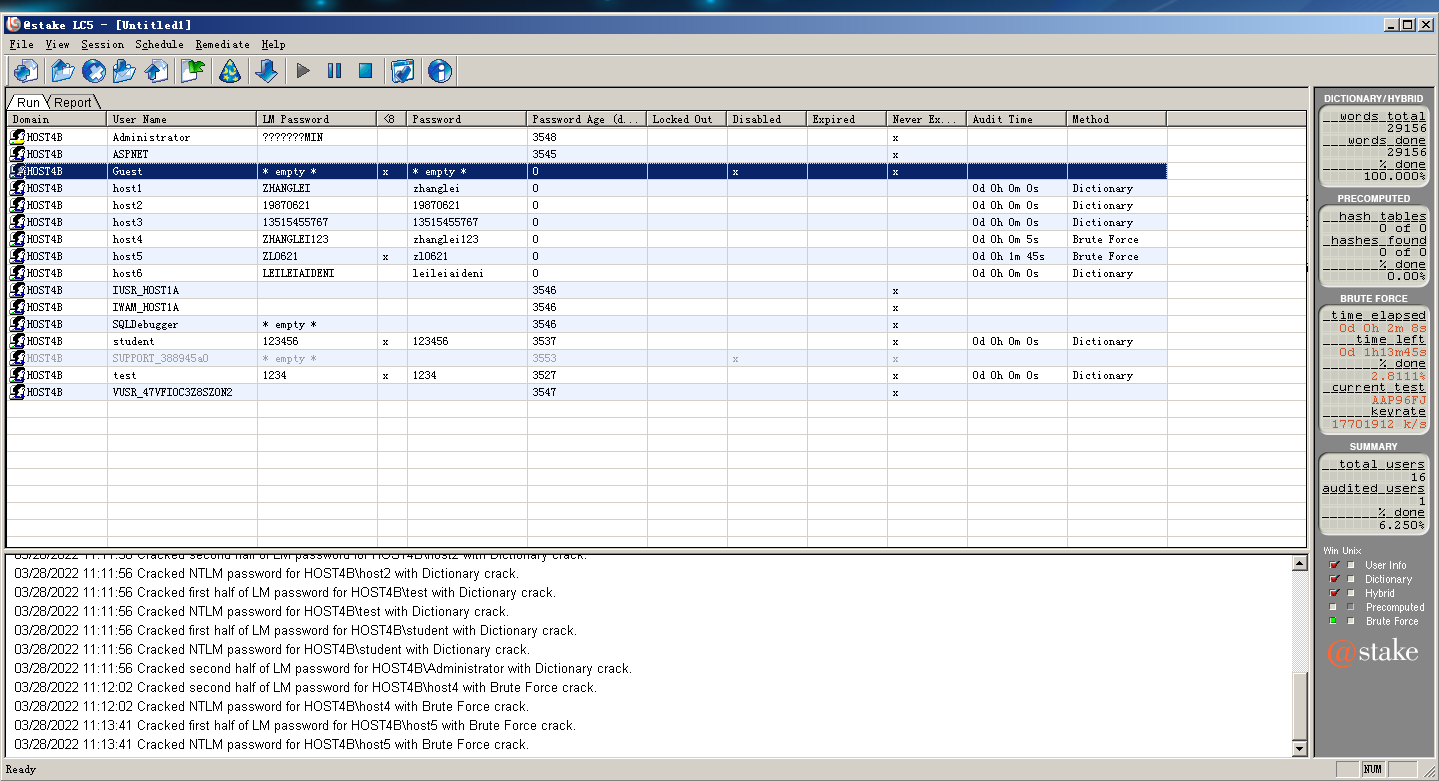Toggle the Win Dictionary checkbox
Viewport: 1439px width, 781px height.
coord(1333,579)
